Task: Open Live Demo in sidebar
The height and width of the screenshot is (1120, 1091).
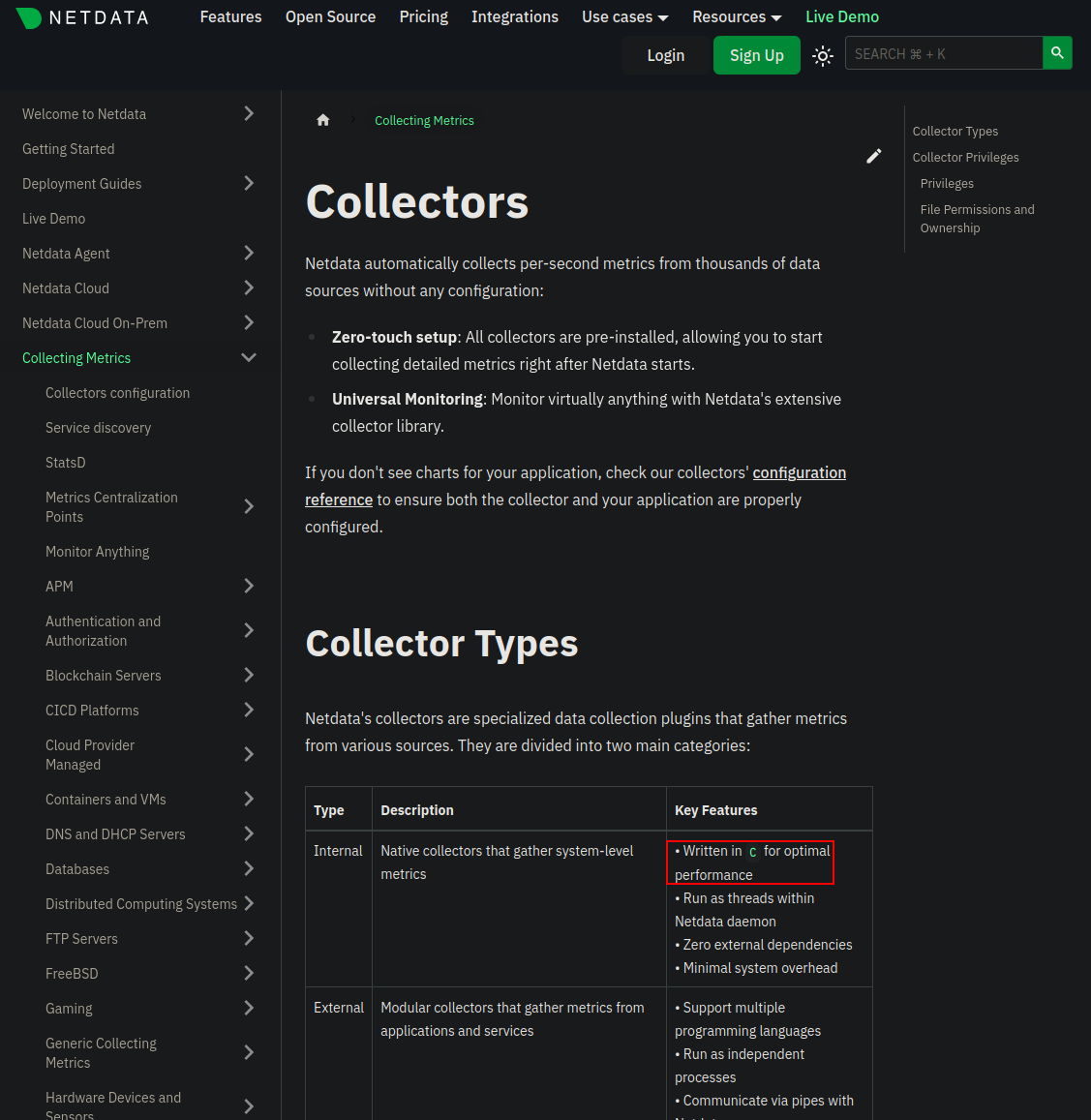Action: [x=53, y=219]
